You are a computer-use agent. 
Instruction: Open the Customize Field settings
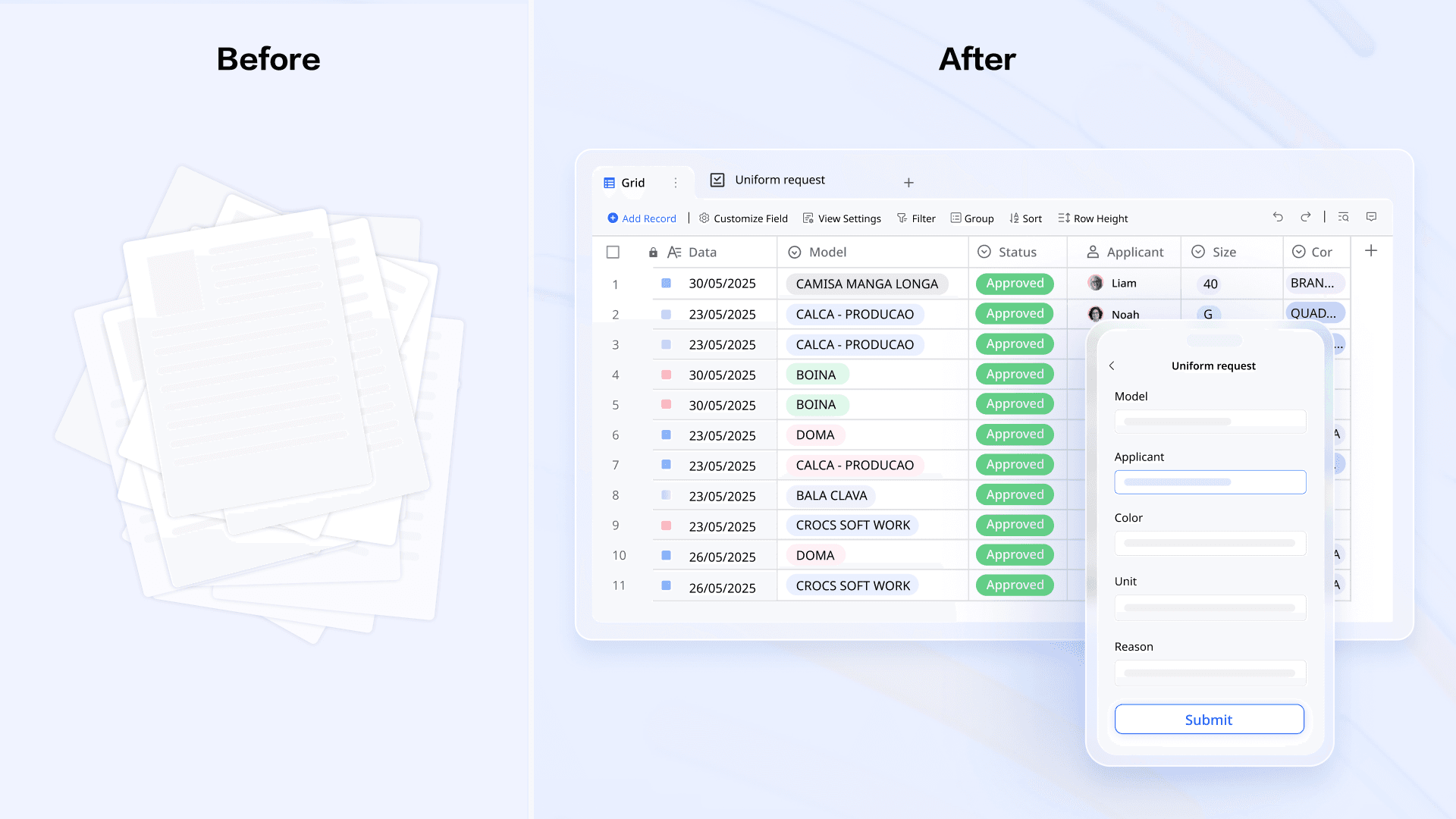pyautogui.click(x=743, y=218)
